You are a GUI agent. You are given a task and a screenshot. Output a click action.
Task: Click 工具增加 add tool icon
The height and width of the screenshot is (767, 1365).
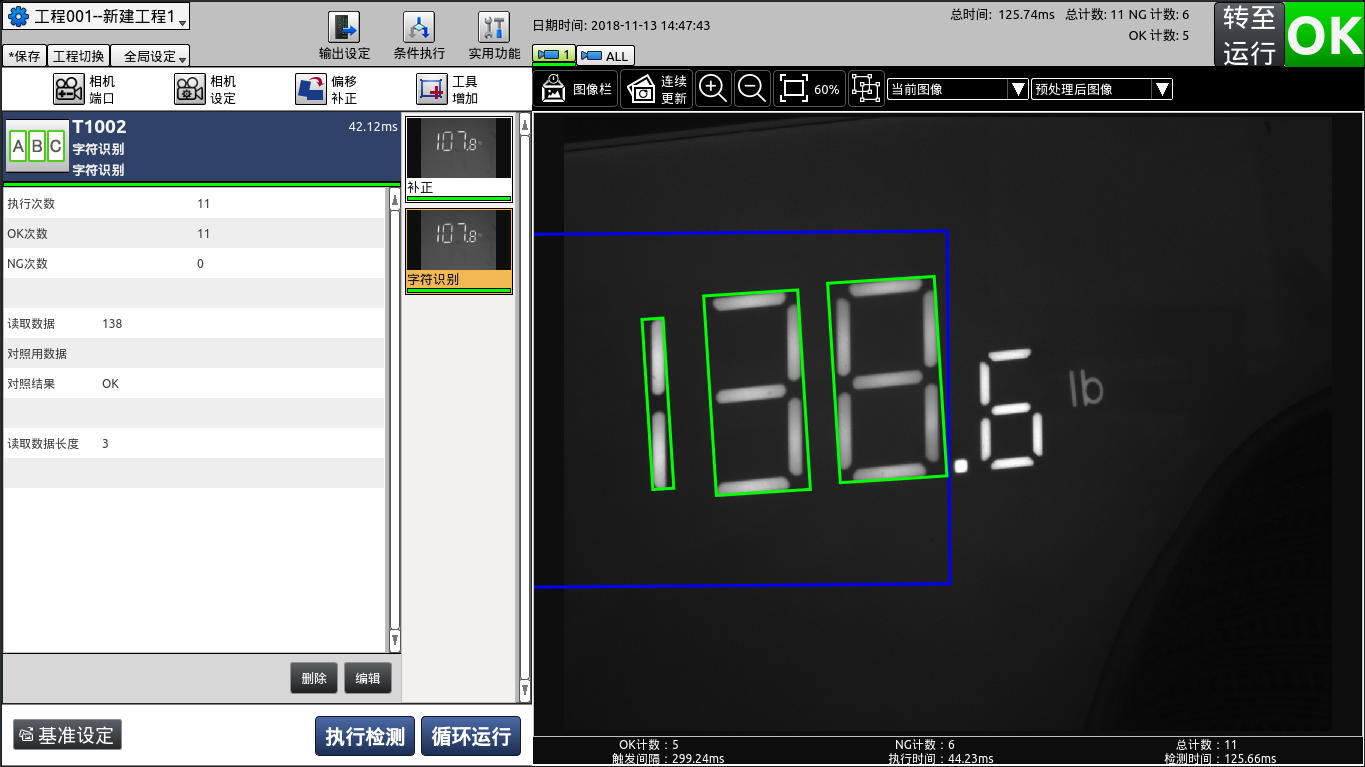pos(448,90)
